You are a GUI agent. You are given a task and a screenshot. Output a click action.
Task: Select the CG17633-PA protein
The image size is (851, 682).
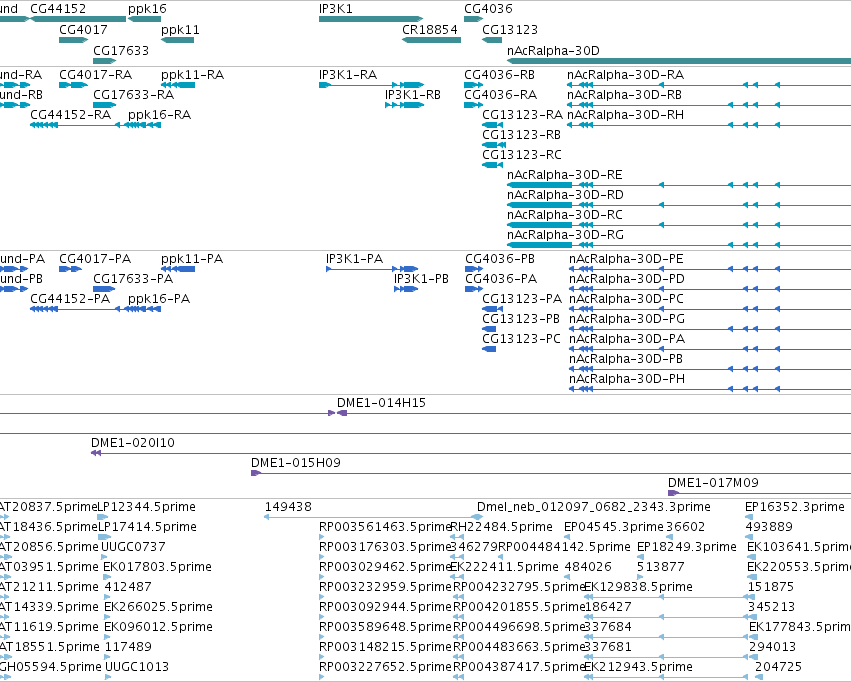point(104,289)
